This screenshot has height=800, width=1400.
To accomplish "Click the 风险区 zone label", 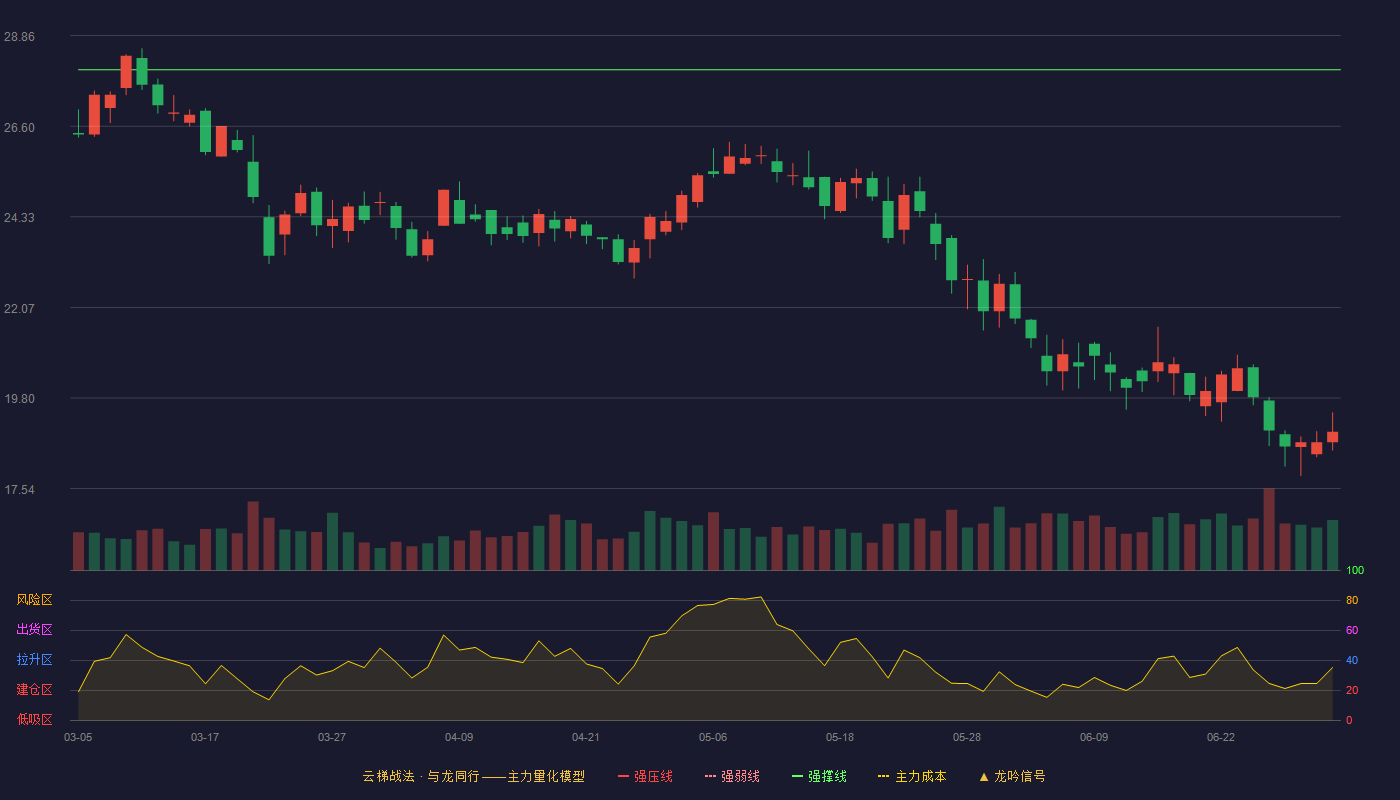I will [x=34, y=600].
